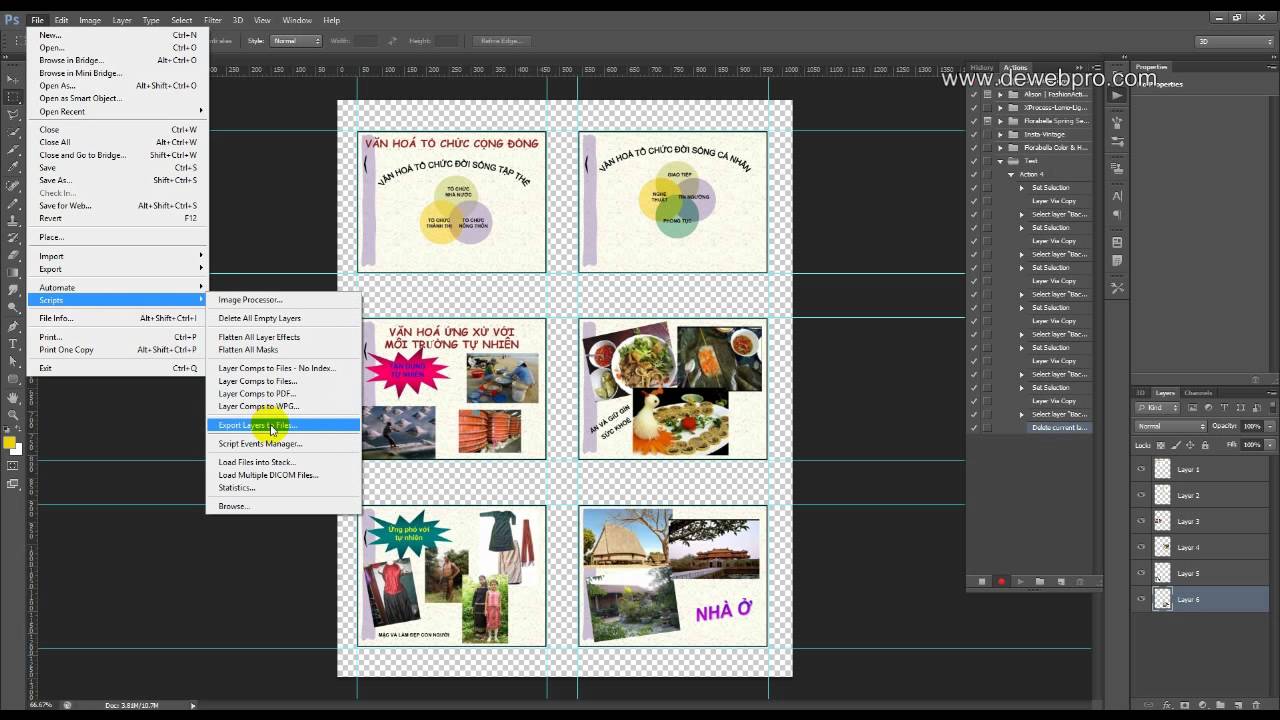Lock all layer attributes with padlock

click(x=1205, y=445)
